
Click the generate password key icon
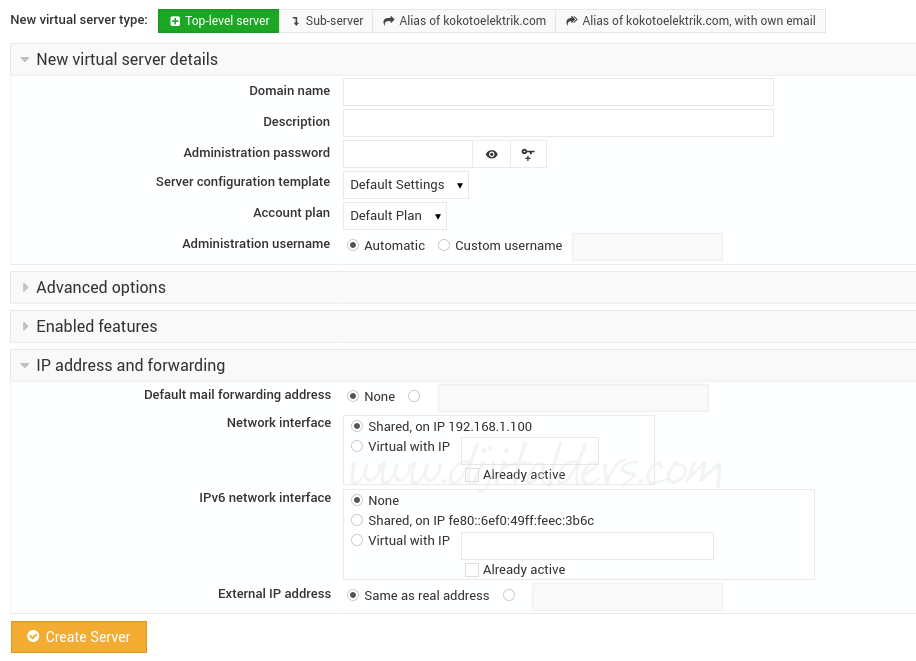528,154
